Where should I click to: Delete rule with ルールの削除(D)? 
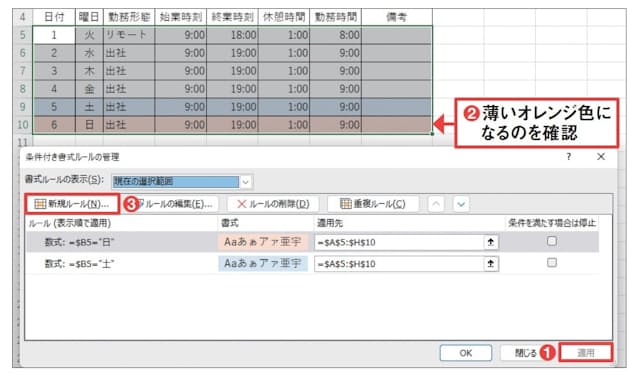point(273,204)
